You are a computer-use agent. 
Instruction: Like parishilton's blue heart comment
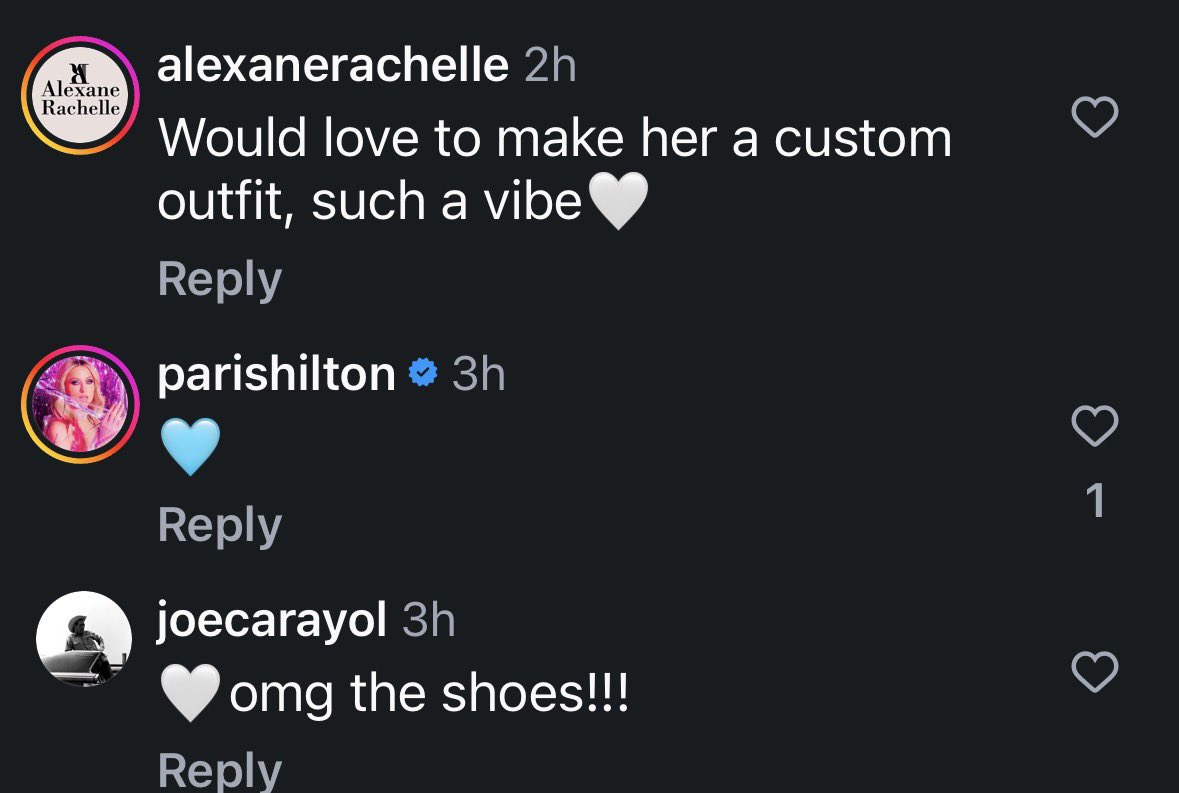[1094, 426]
